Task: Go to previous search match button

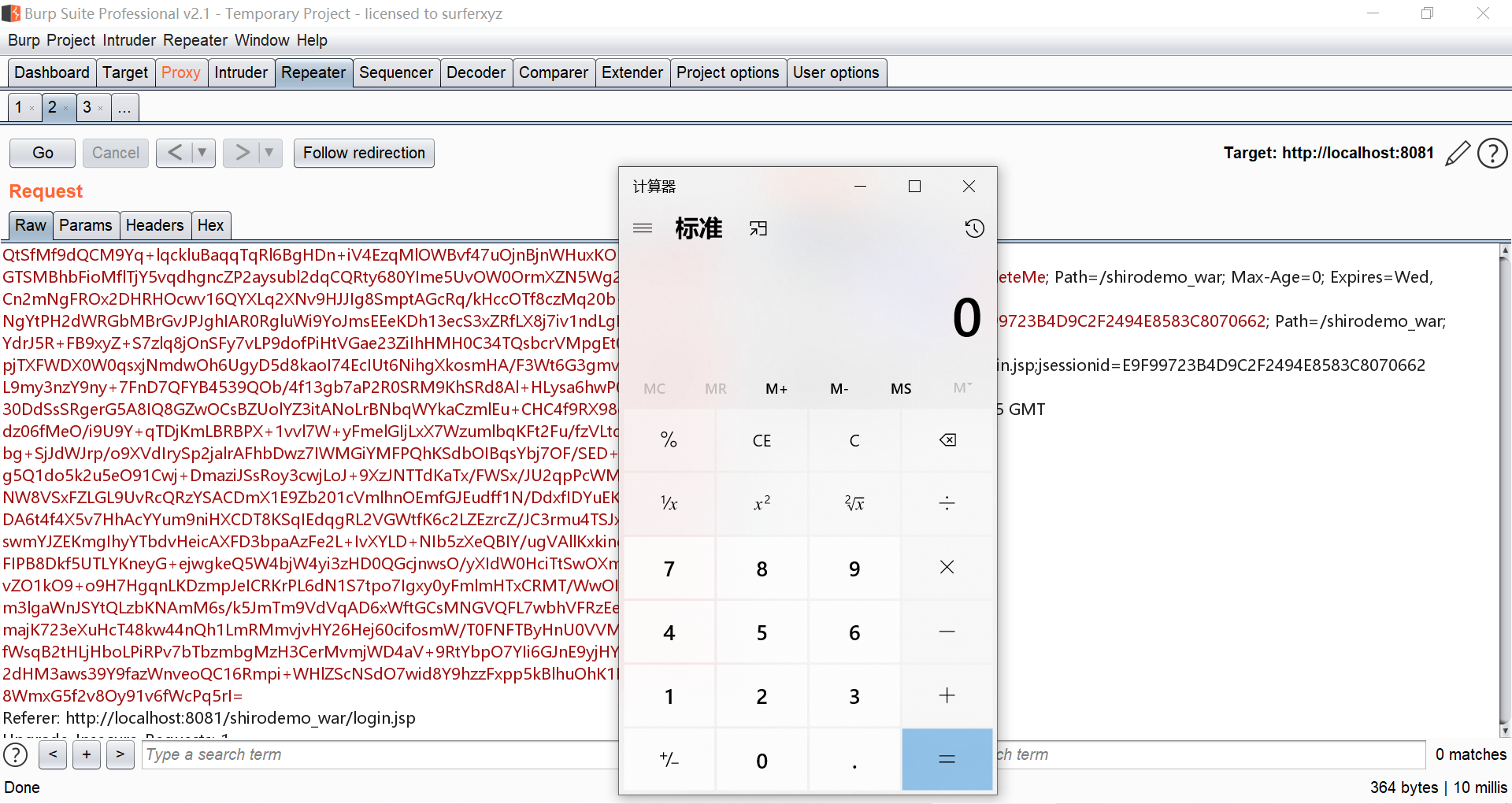Action: (x=53, y=754)
